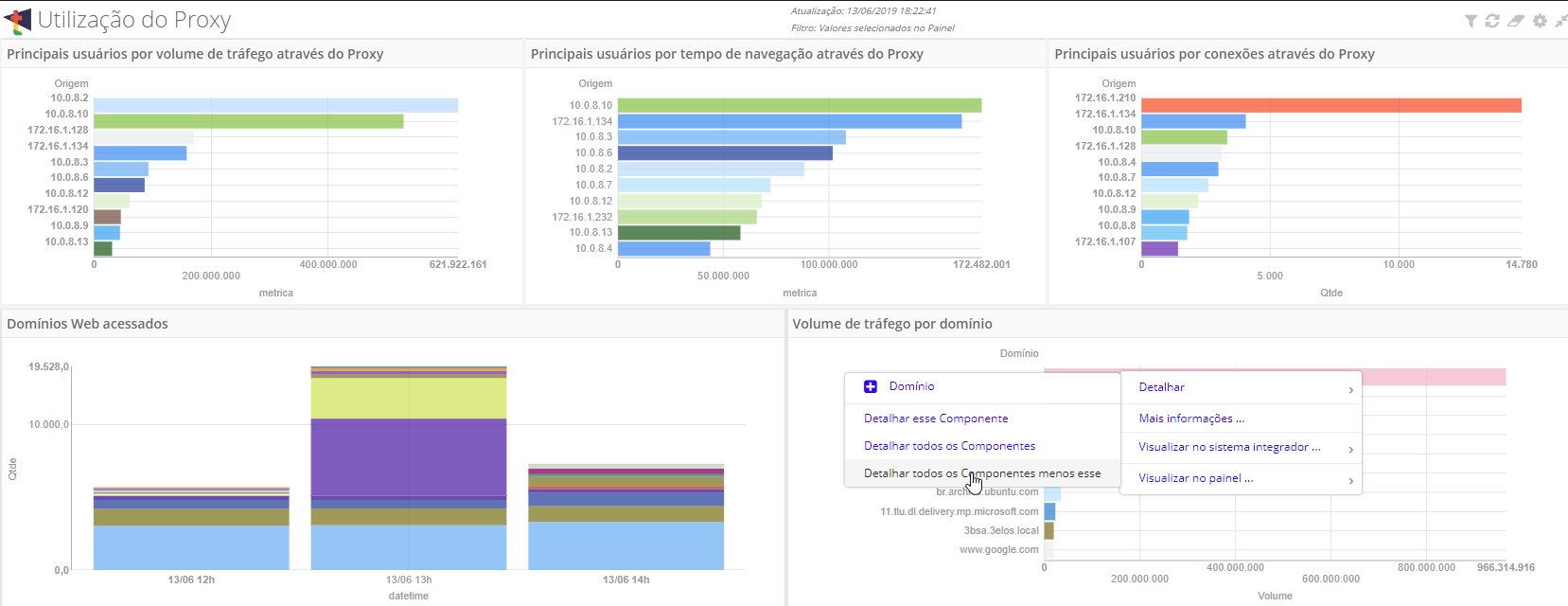Click 10.0.8.4 bar in connections chart
The height and width of the screenshot is (606, 1568).
[1180, 169]
